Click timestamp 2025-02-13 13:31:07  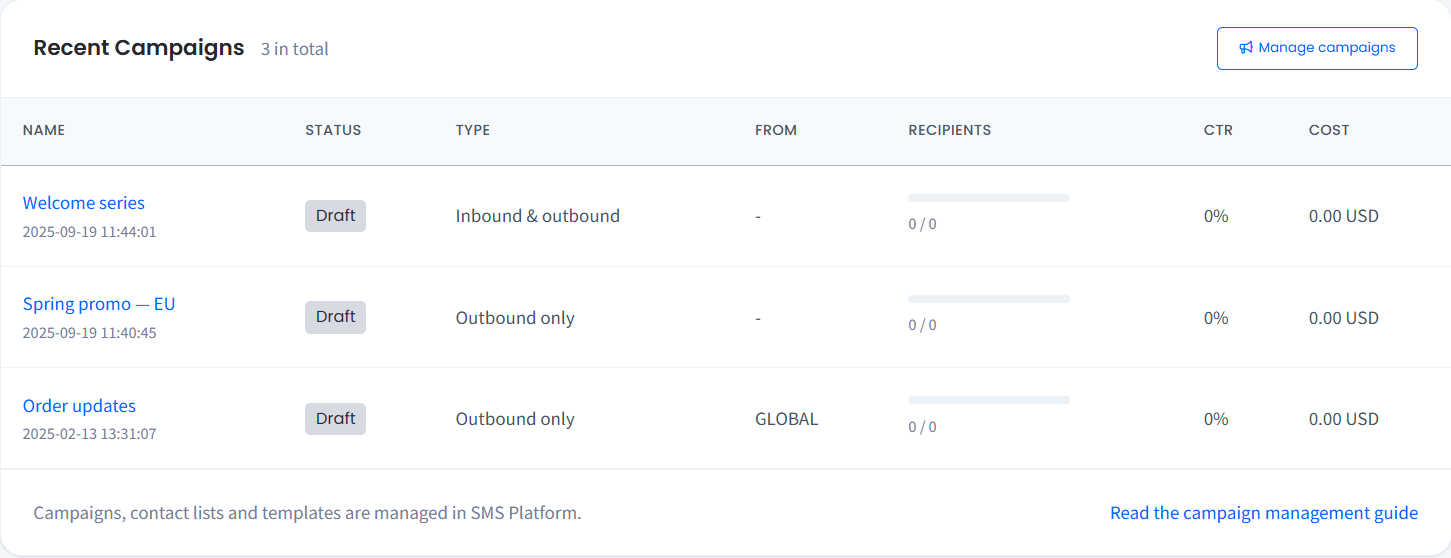[x=90, y=434]
